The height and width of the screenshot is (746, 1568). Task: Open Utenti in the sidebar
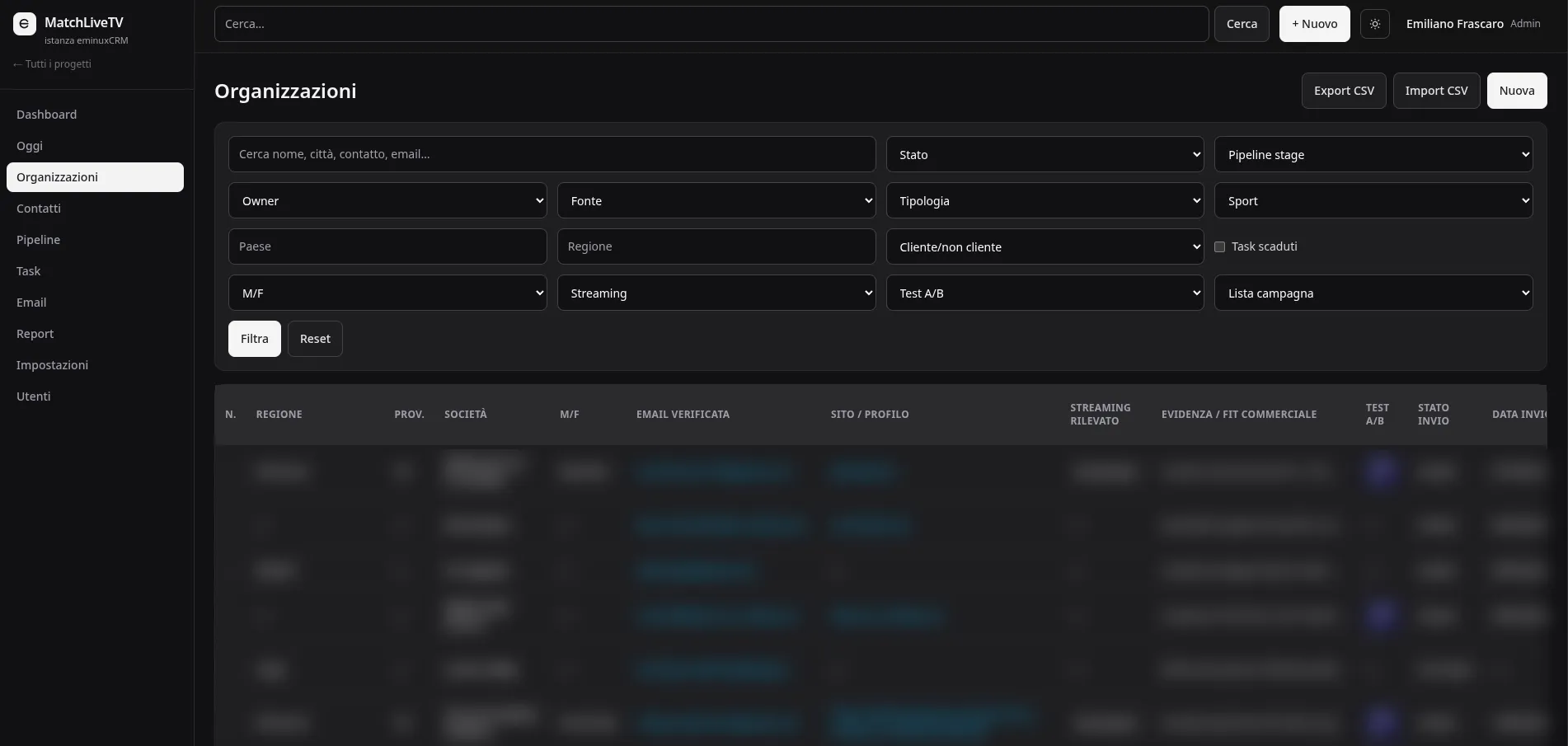[95, 396]
